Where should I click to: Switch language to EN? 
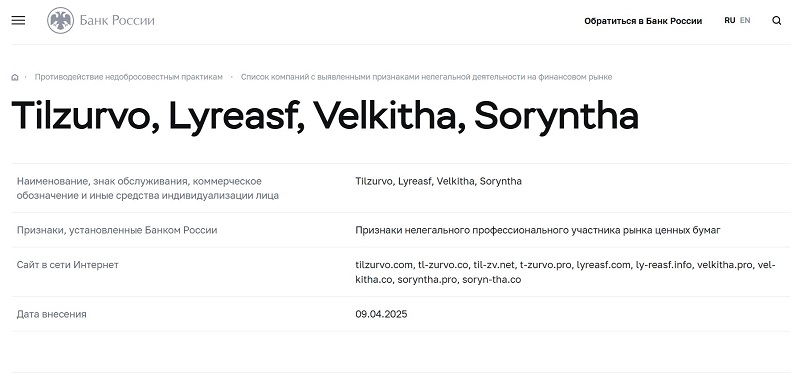745,20
